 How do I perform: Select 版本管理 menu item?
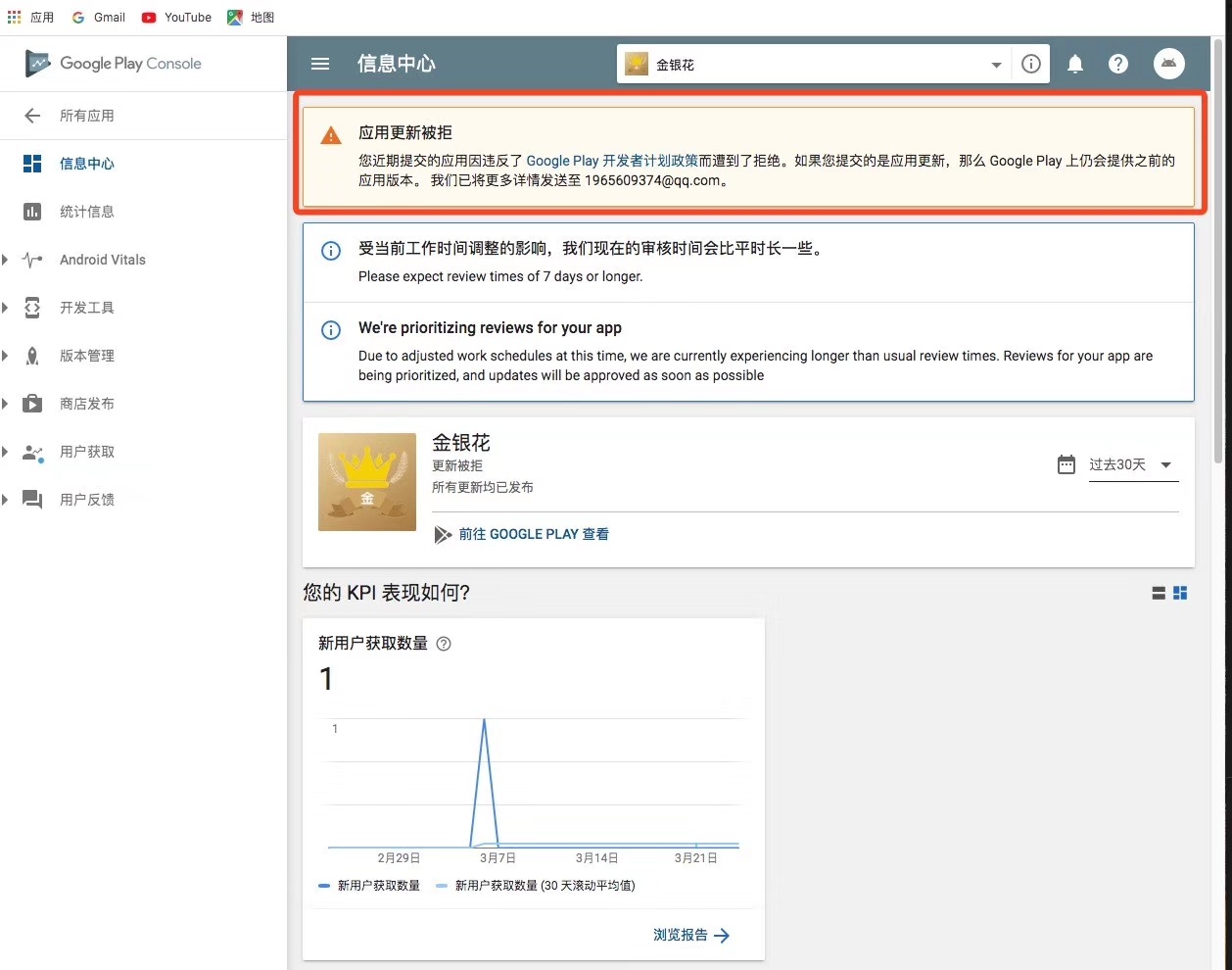(87, 356)
